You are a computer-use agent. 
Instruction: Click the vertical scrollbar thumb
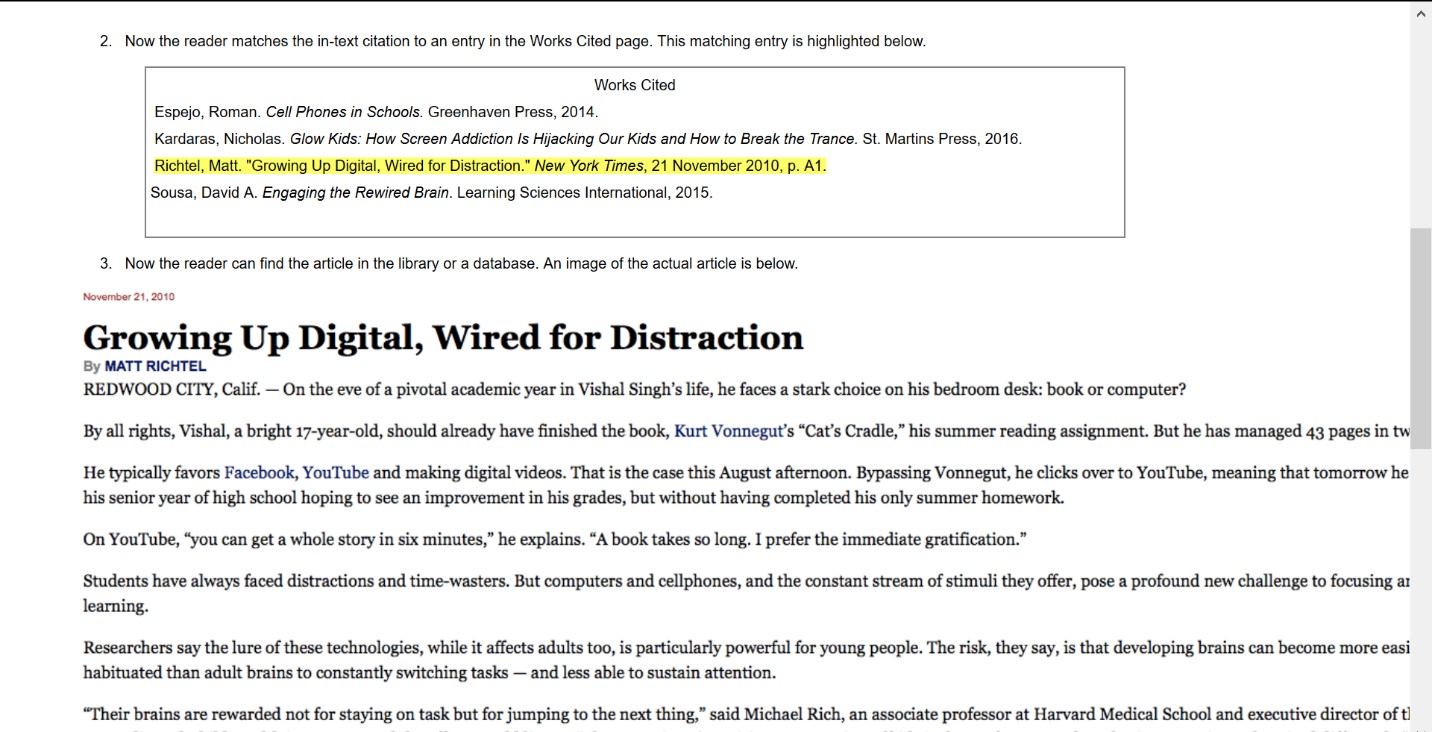click(x=1421, y=338)
